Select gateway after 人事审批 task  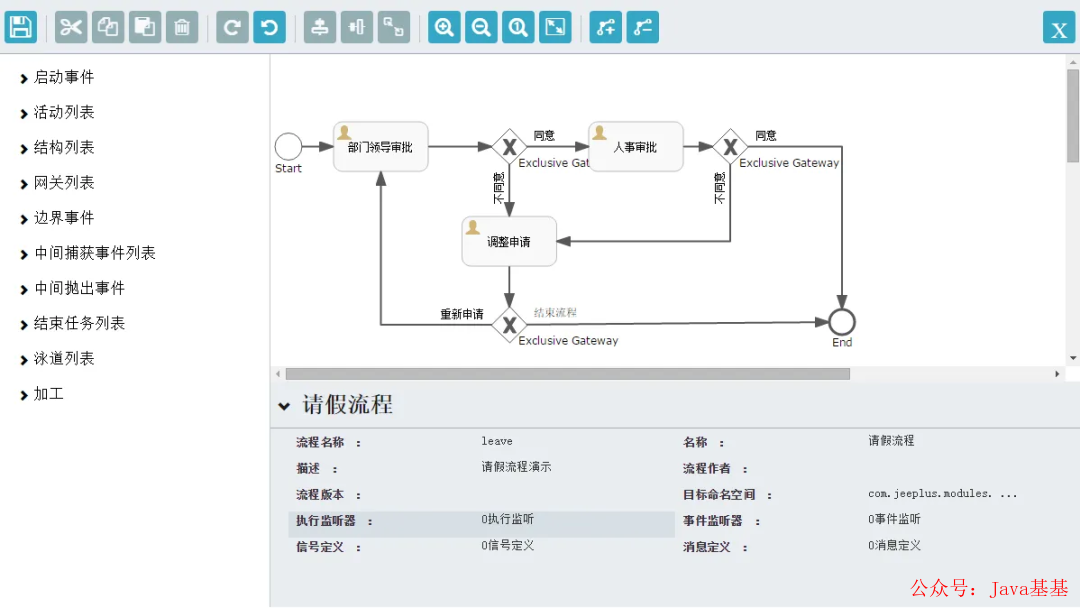(730, 147)
